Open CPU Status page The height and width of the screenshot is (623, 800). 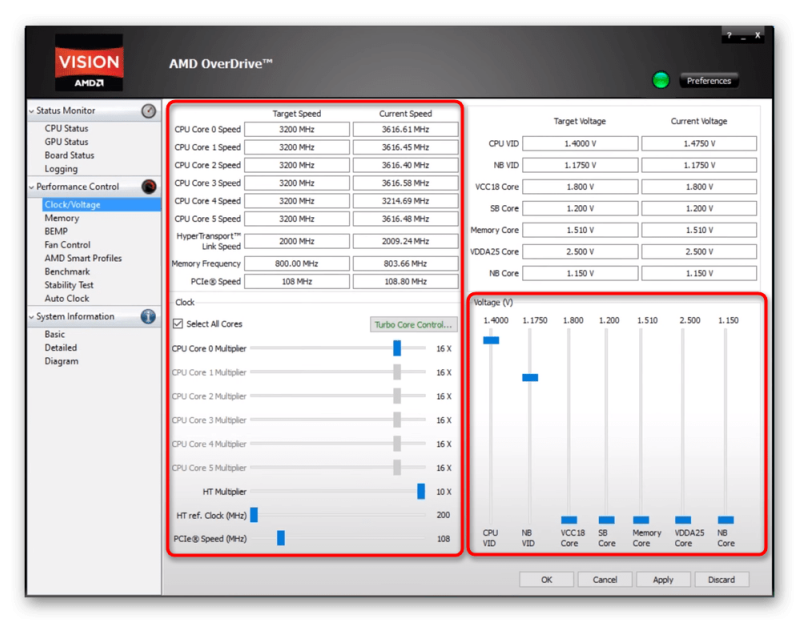66,128
